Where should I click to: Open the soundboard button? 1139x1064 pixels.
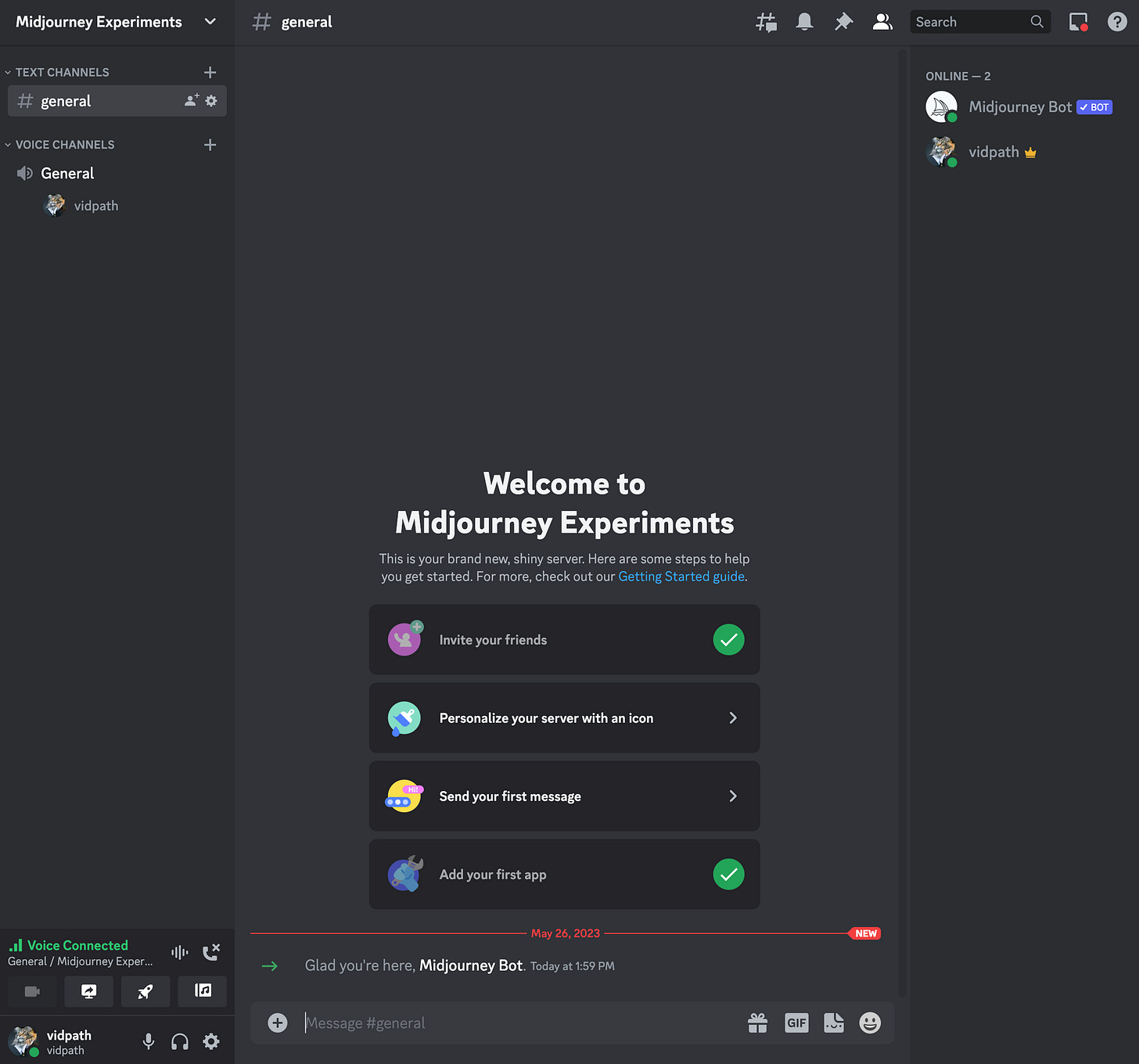tap(203, 991)
